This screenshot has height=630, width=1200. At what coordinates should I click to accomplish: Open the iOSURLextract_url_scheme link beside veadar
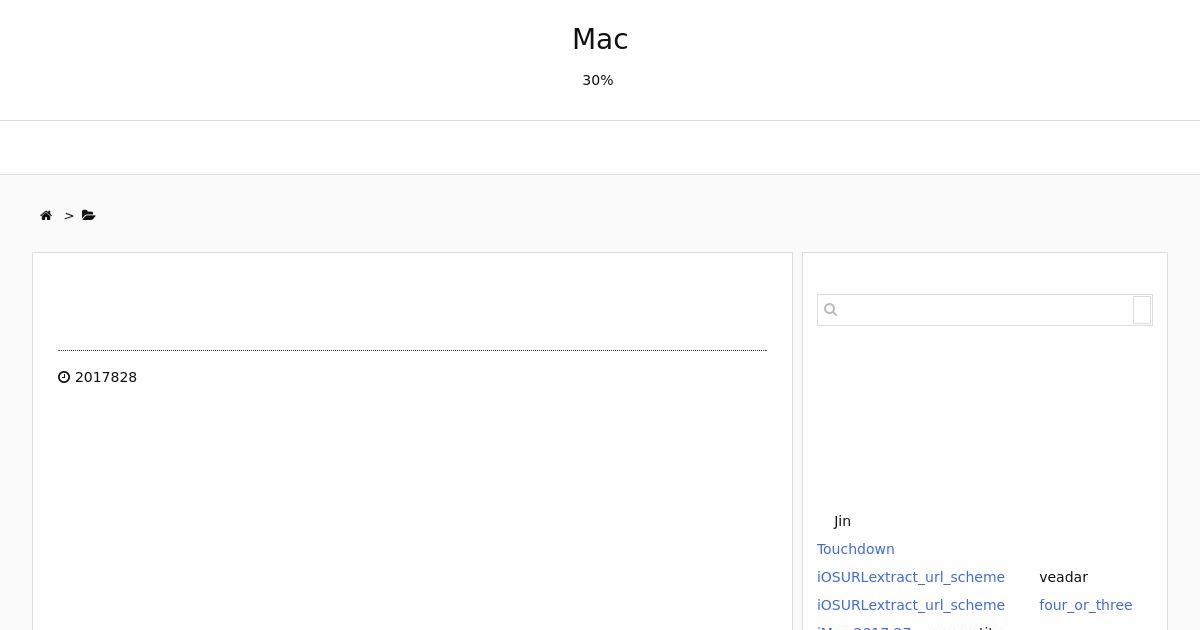(x=911, y=577)
